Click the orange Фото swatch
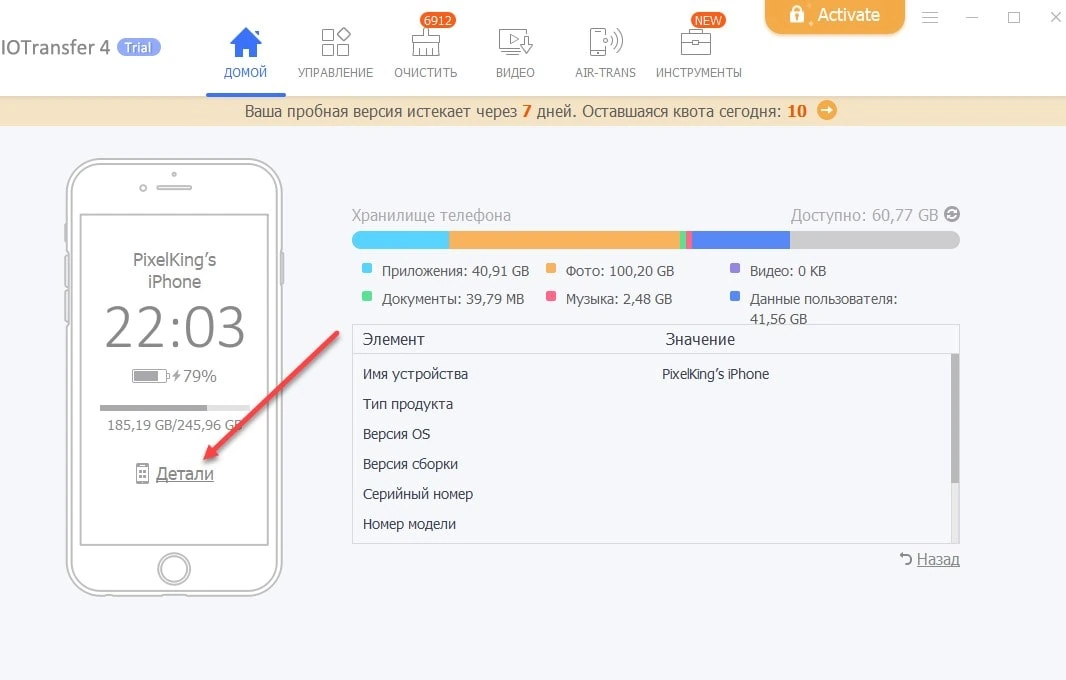1066x680 pixels. [x=551, y=268]
